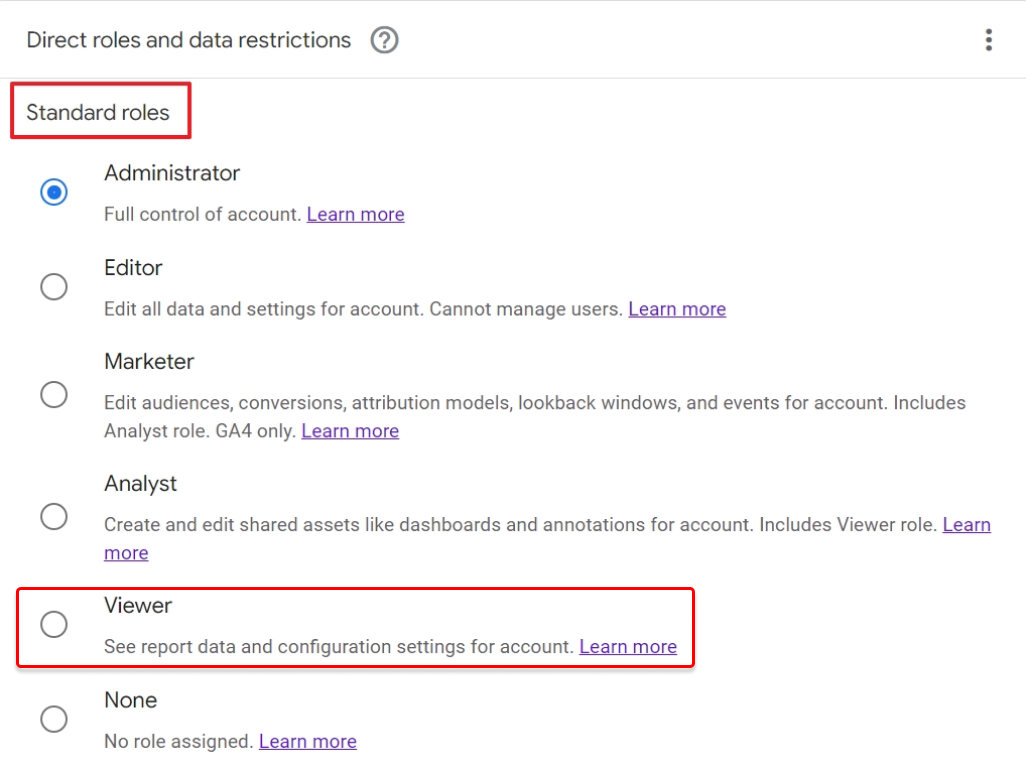The width and height of the screenshot is (1026, 766).
Task: Open the three-dot more options menu
Action: (988, 40)
